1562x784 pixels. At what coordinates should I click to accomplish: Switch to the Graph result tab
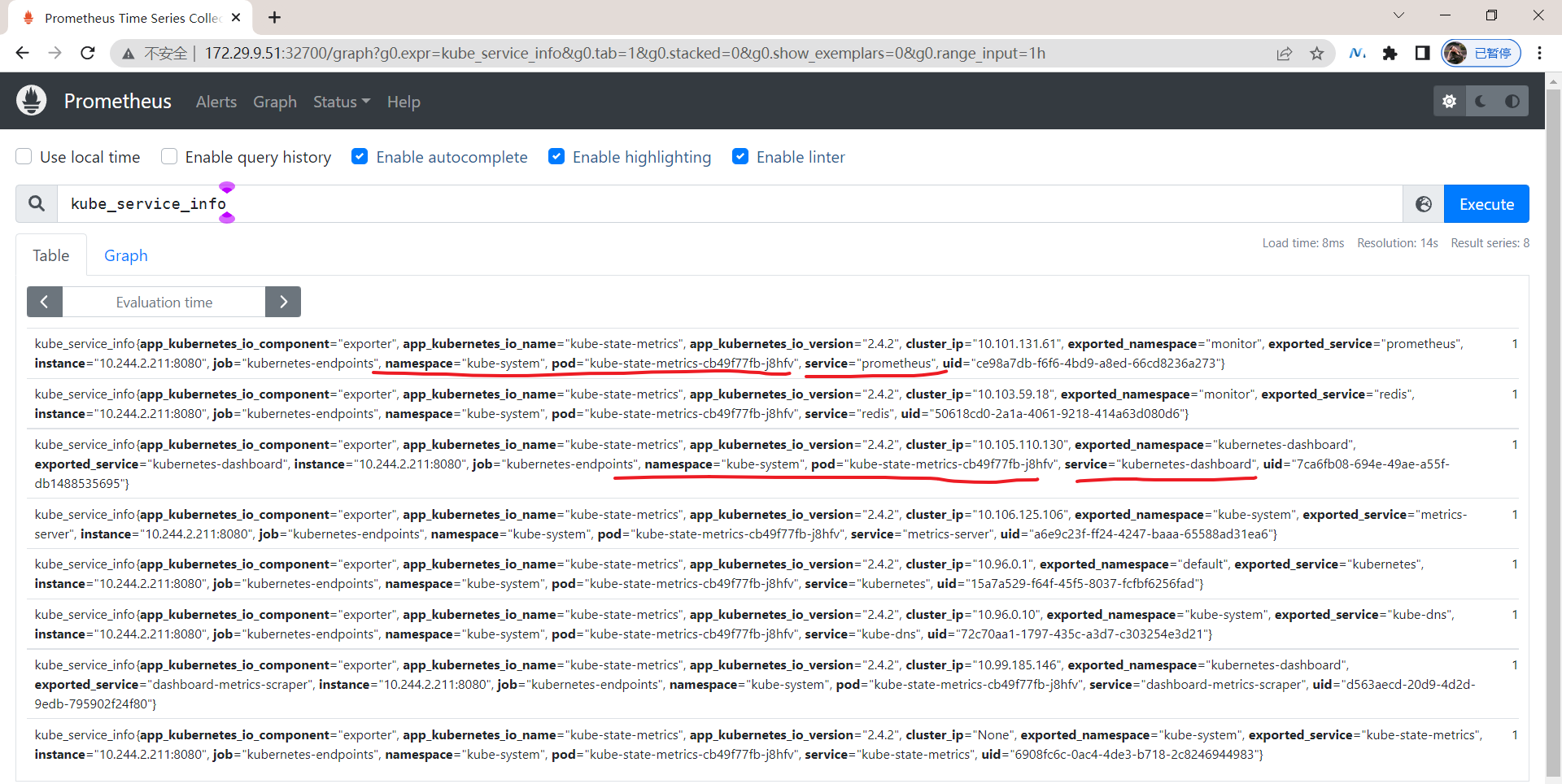(x=126, y=255)
